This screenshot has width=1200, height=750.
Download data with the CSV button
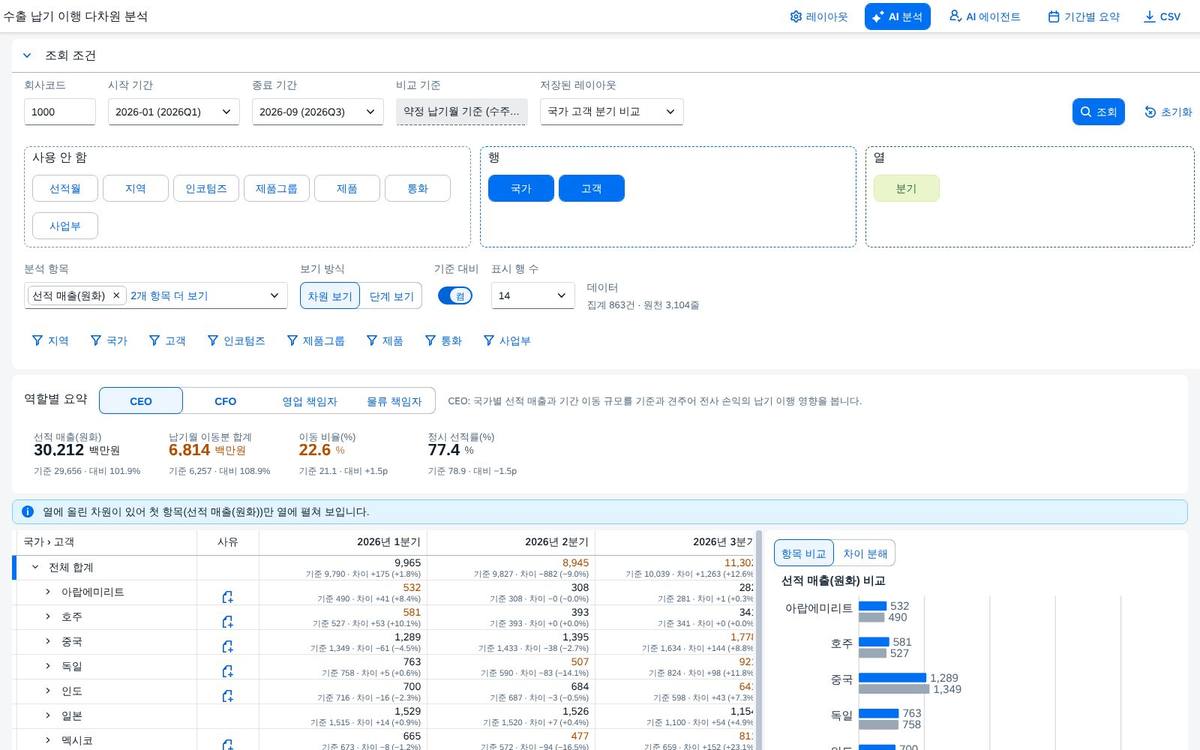click(x=1162, y=17)
